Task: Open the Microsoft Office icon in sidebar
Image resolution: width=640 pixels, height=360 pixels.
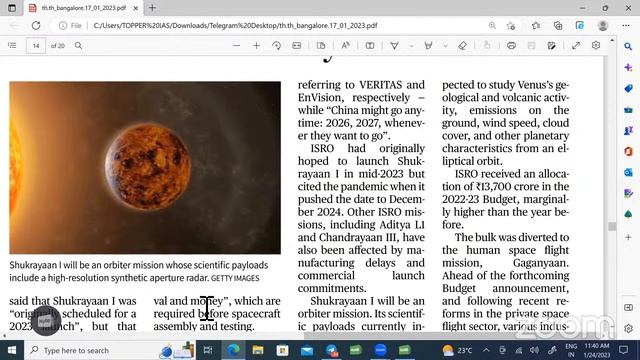Action: point(628,151)
